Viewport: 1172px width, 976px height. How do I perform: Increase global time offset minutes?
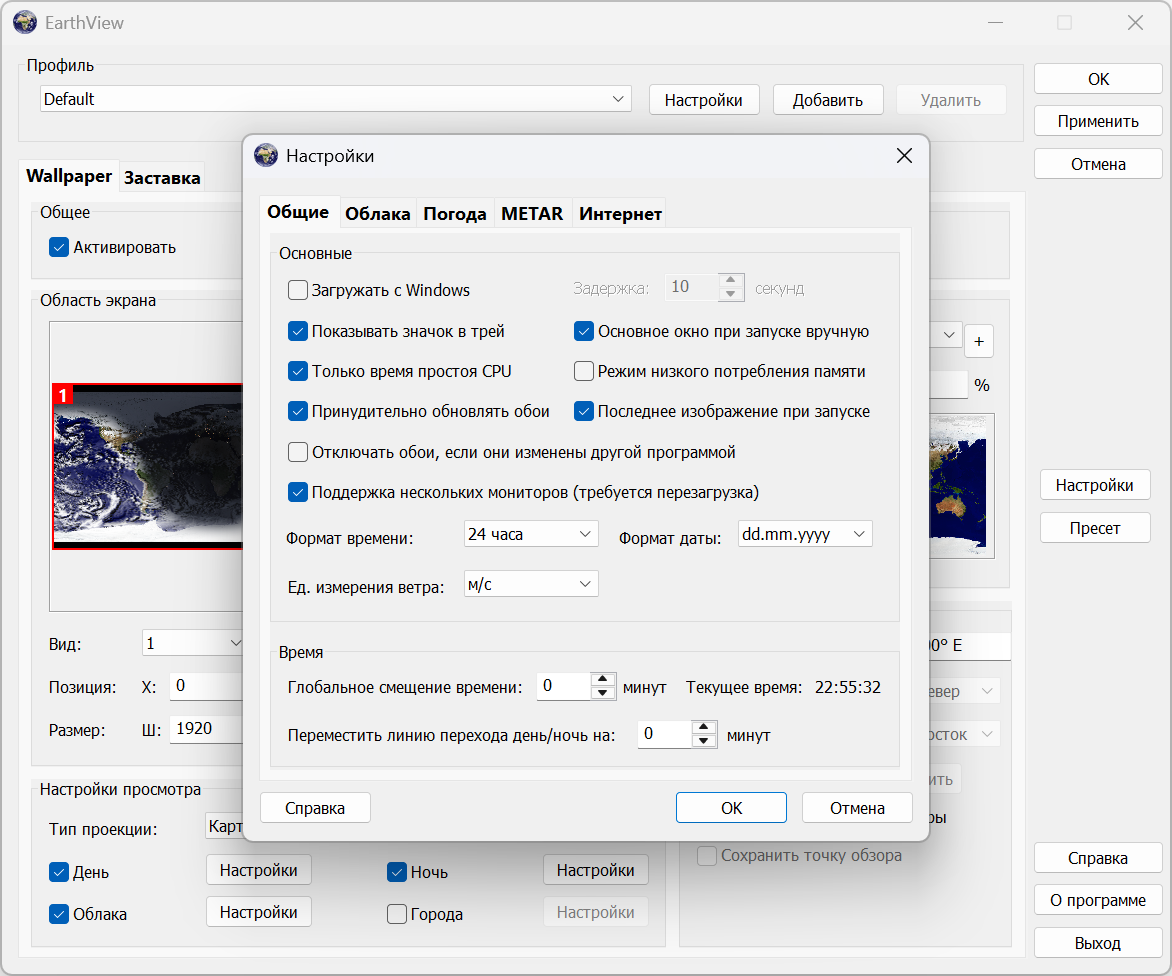pyautogui.click(x=602, y=679)
